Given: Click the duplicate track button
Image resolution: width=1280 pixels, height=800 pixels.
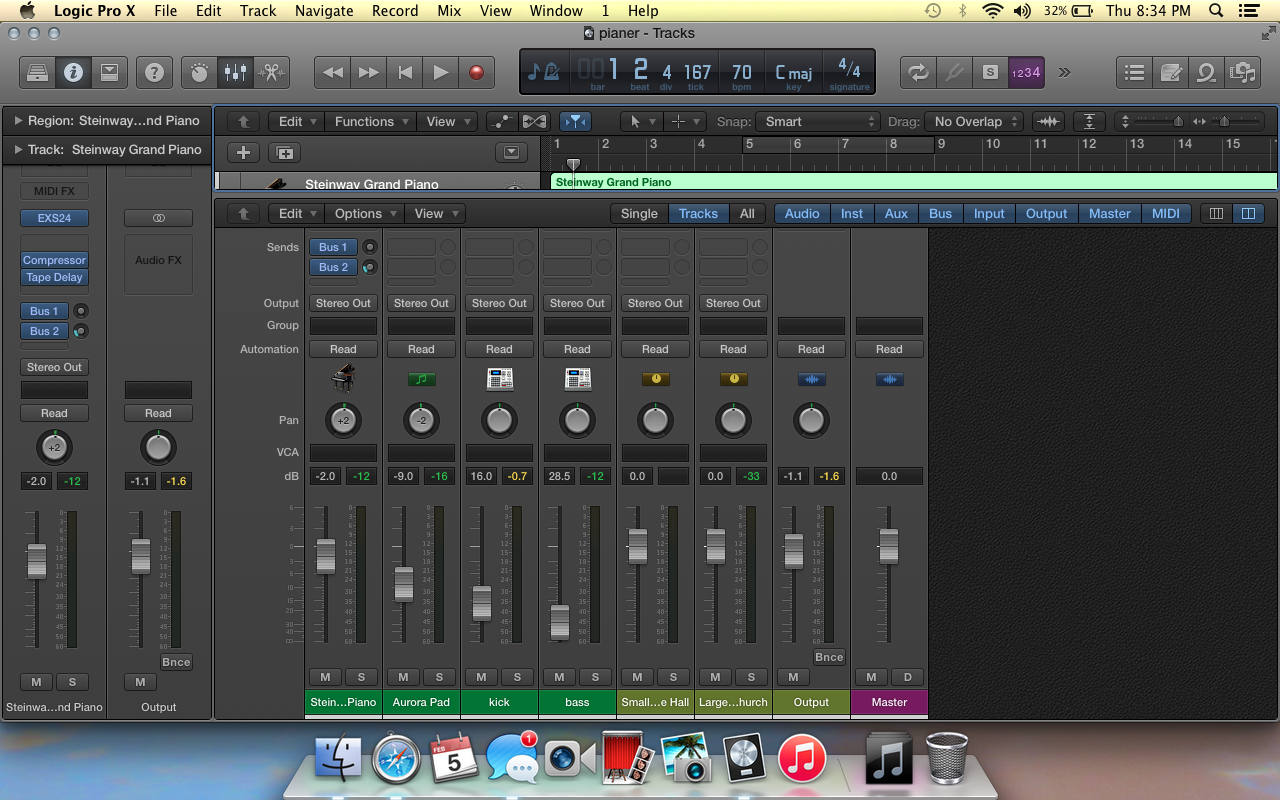Looking at the screenshot, I should 285,153.
